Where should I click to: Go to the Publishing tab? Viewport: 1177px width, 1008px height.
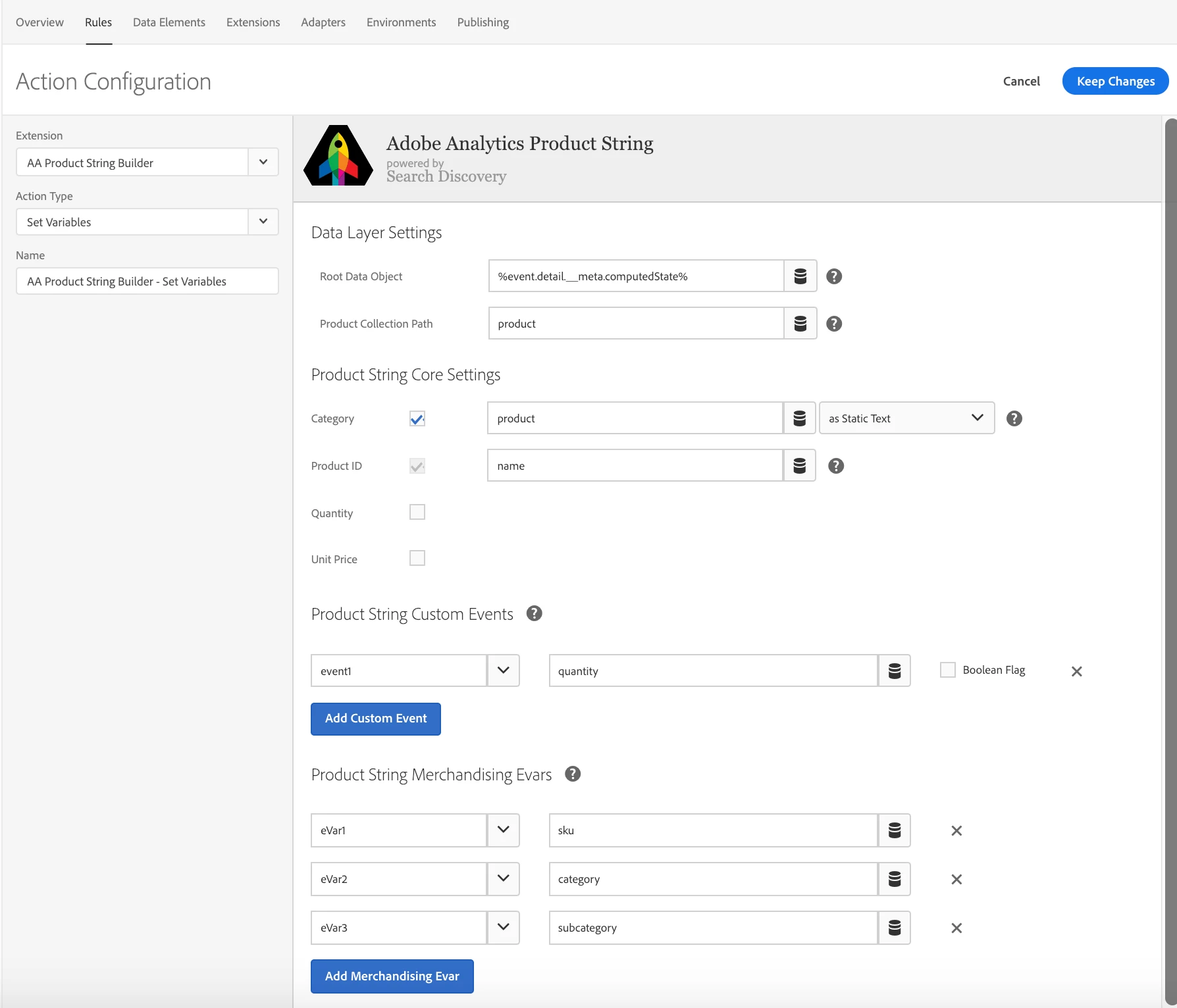(483, 22)
